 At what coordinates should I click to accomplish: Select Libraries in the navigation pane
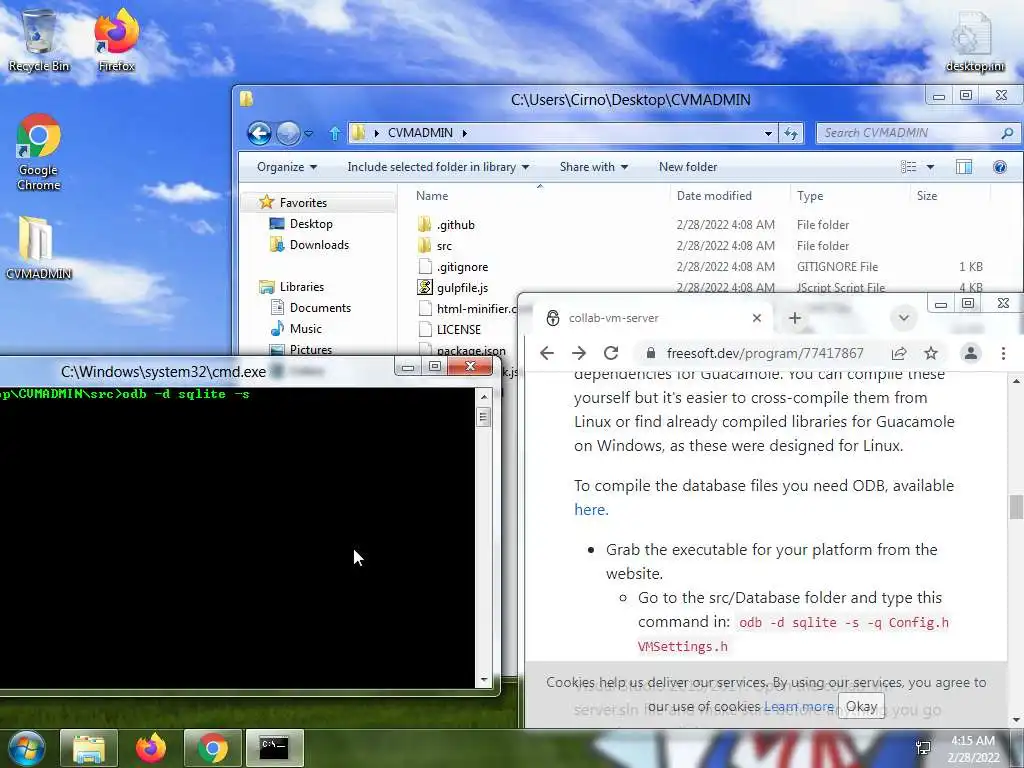[301, 287]
